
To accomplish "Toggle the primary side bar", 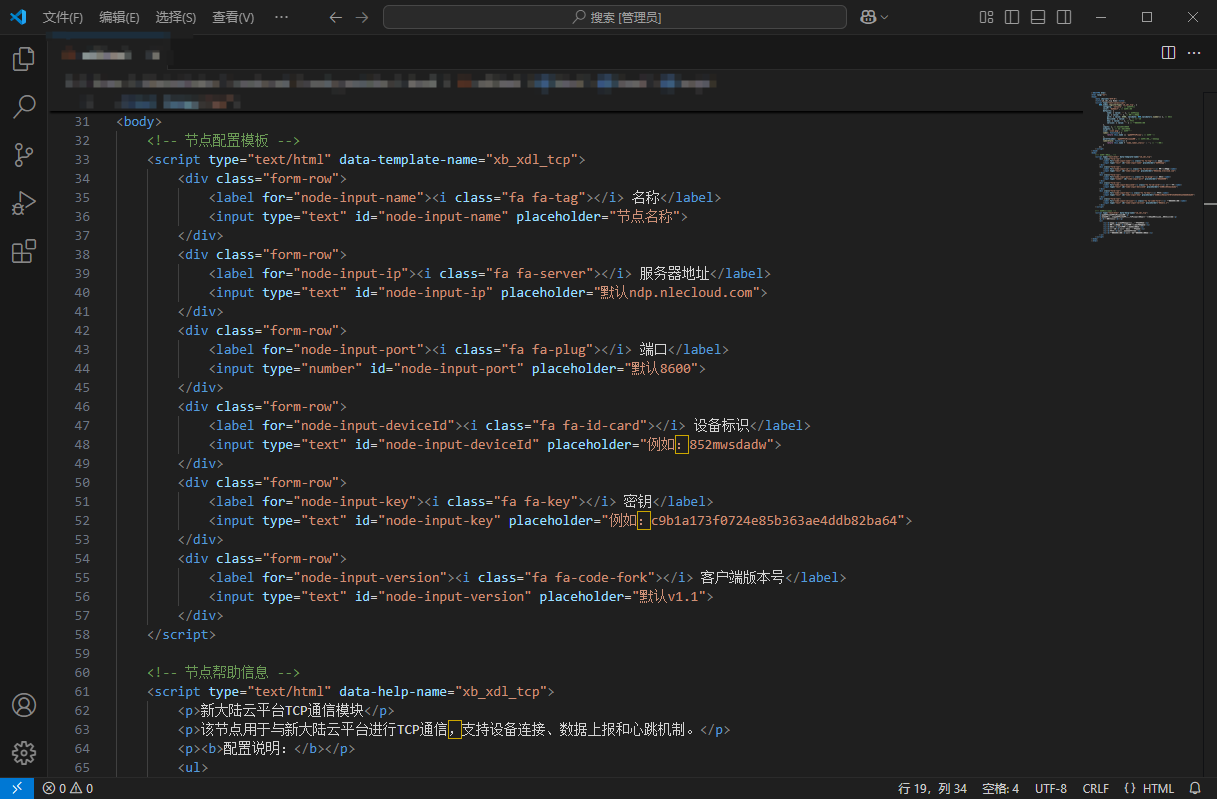I will tap(1012, 17).
